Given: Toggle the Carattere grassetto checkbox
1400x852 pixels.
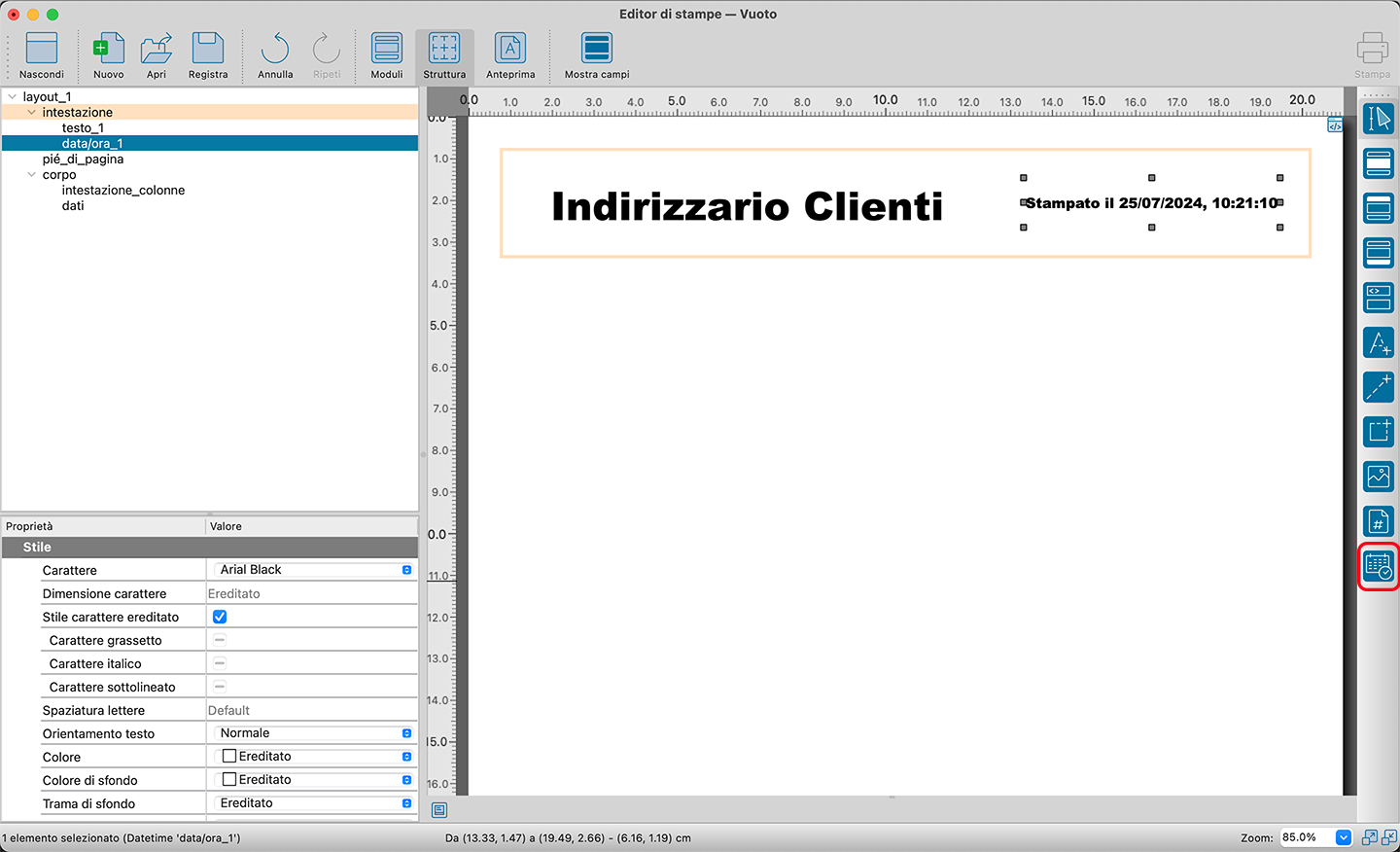Looking at the screenshot, I should click(x=220, y=640).
